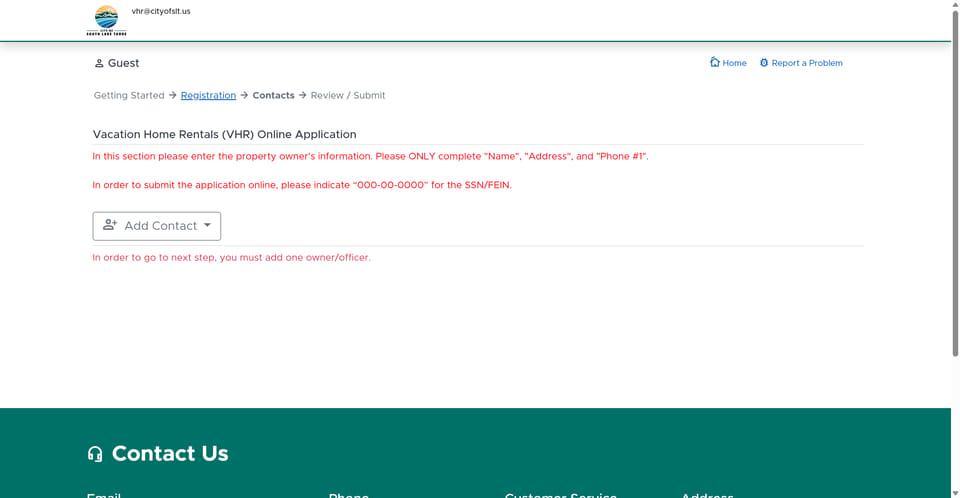Click the headset icon beside Contact Us
The height and width of the screenshot is (498, 960).
pyautogui.click(x=95, y=454)
